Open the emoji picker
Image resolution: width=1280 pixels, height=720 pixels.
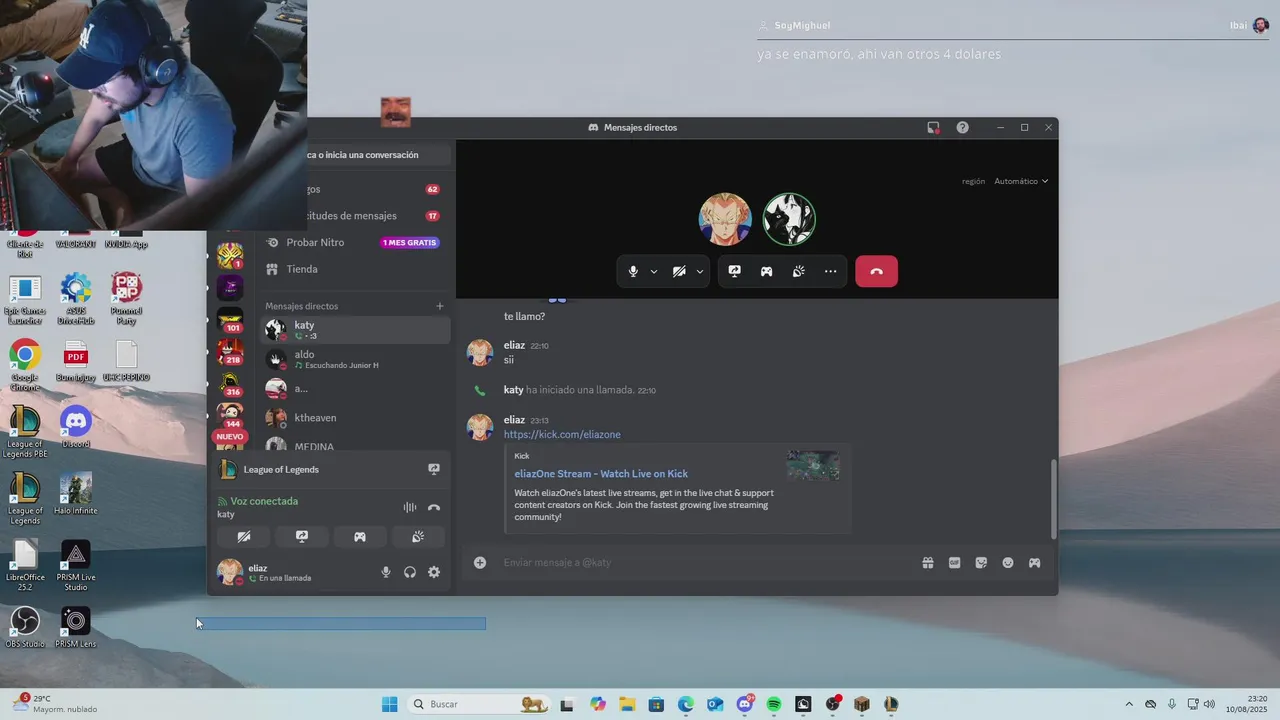click(1008, 563)
